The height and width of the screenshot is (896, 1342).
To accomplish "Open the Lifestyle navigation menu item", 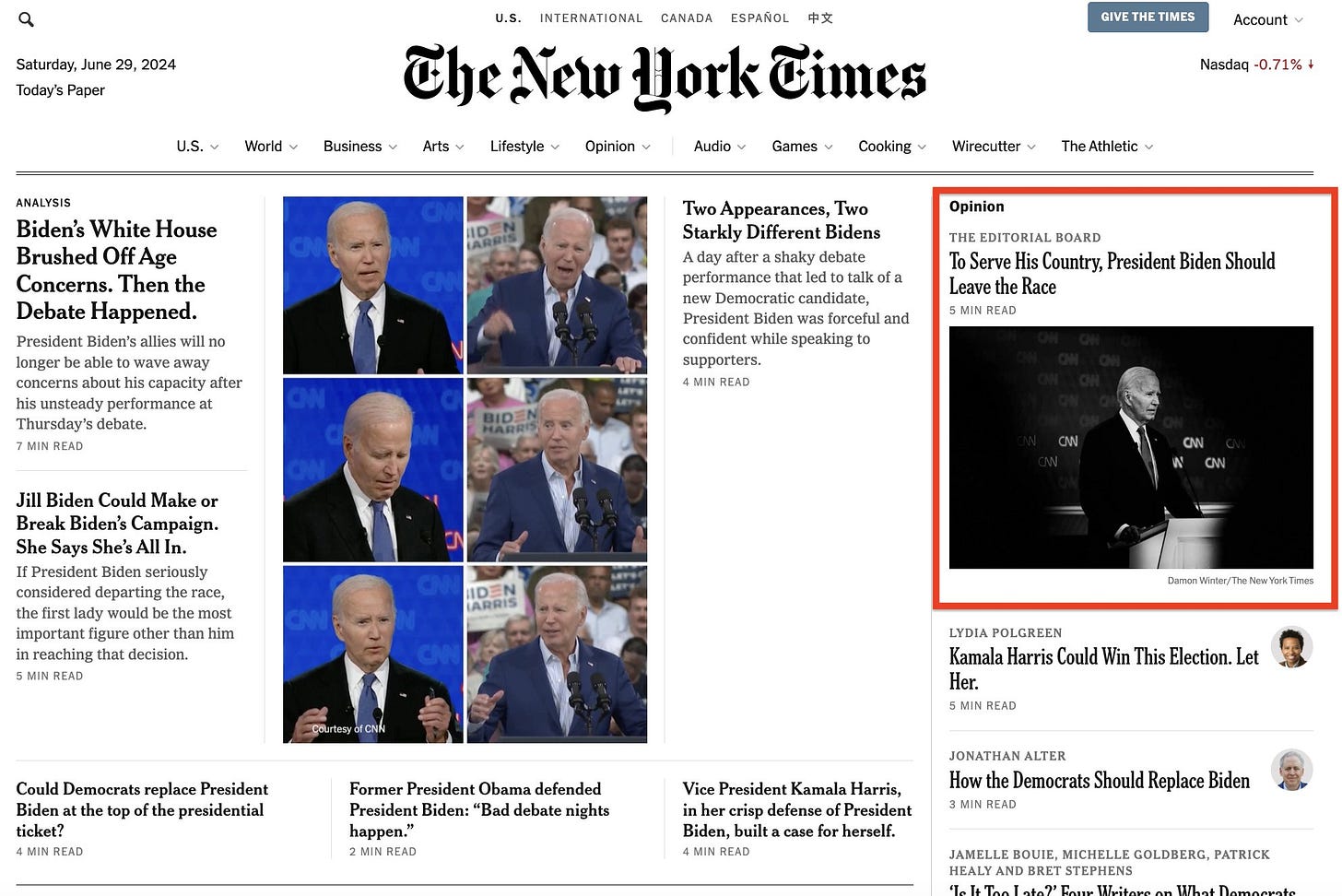I will (x=517, y=147).
